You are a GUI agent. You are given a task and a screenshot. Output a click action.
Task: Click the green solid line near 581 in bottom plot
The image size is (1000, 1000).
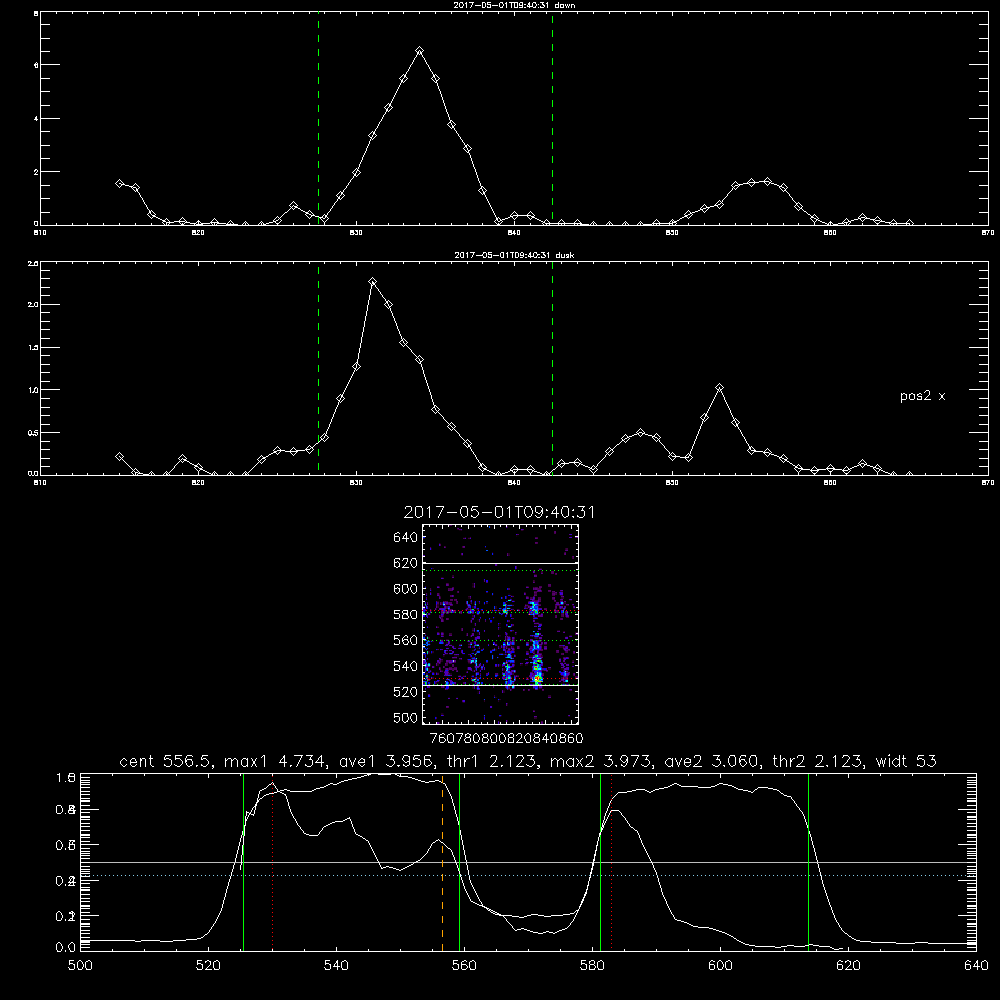pyautogui.click(x=600, y=862)
